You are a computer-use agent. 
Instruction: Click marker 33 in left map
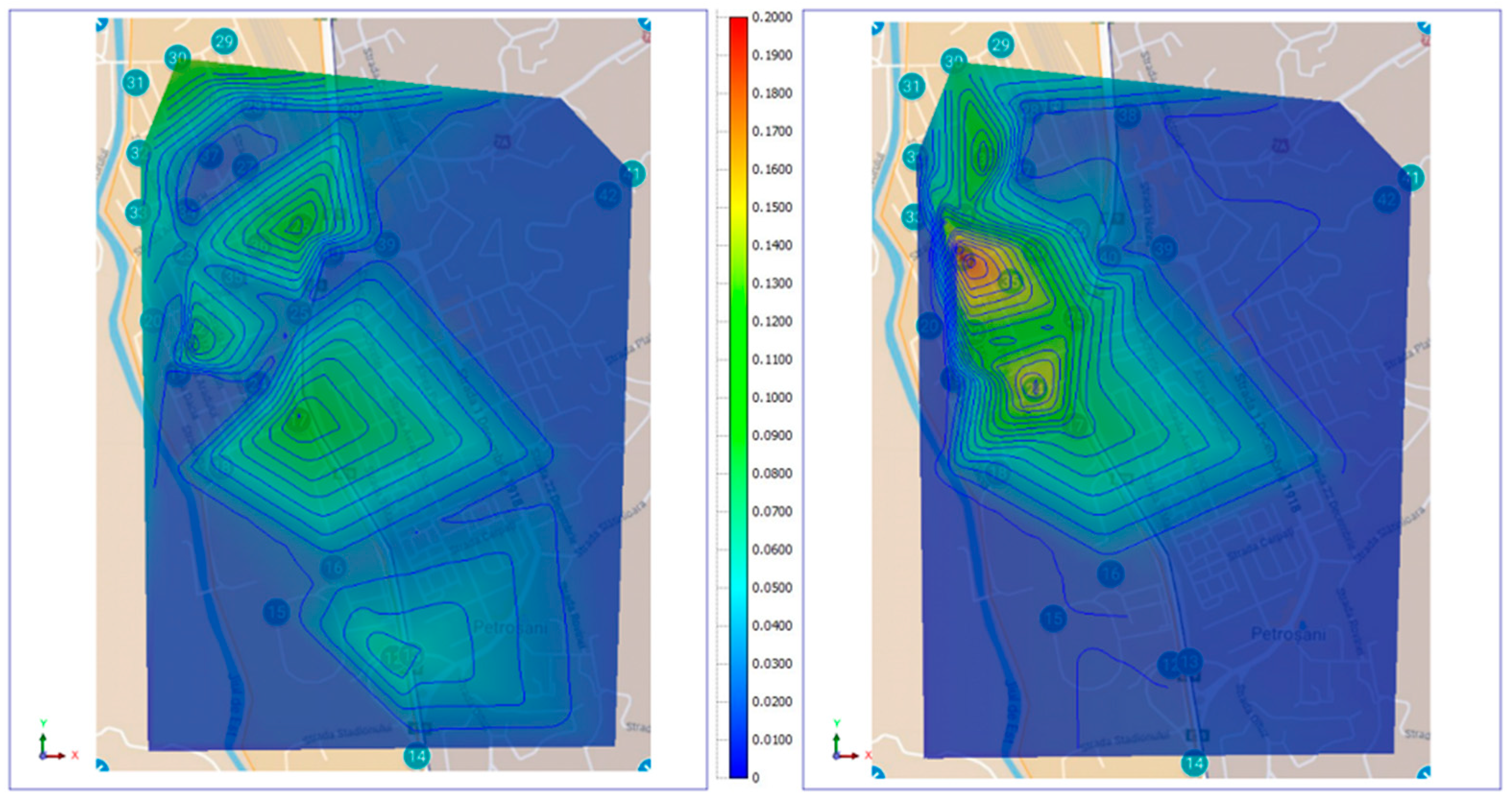pos(137,212)
